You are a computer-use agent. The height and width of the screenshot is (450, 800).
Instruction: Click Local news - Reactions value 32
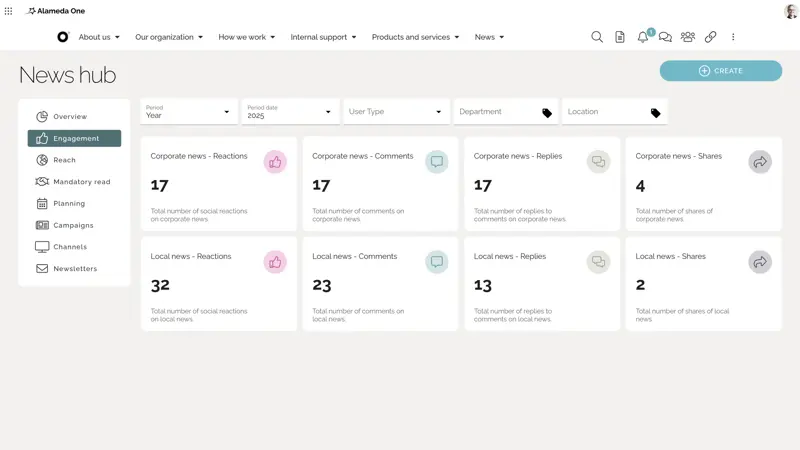(x=160, y=285)
